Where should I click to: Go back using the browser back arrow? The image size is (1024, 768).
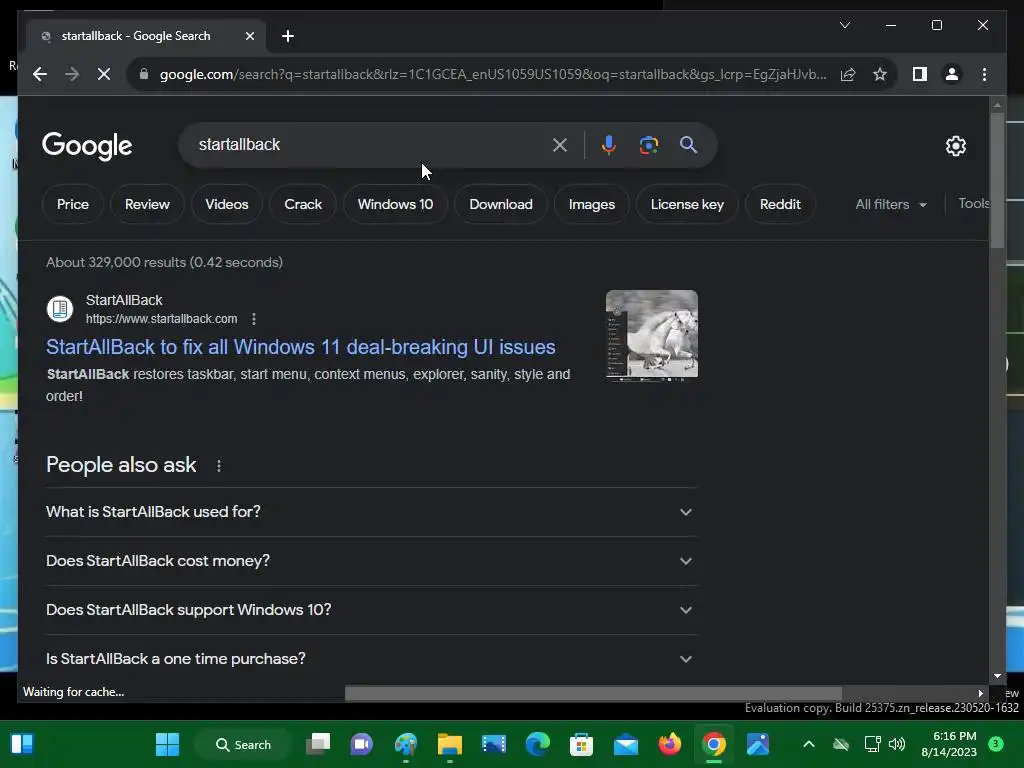(x=40, y=74)
